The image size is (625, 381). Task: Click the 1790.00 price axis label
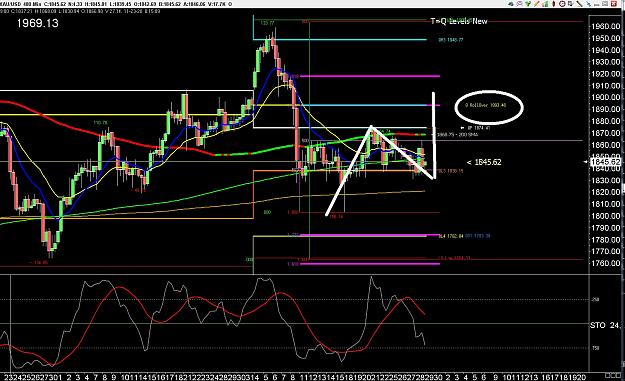pos(605,228)
